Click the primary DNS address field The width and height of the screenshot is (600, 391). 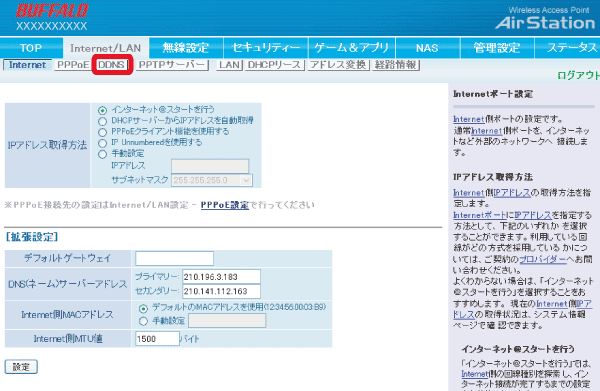pos(222,277)
